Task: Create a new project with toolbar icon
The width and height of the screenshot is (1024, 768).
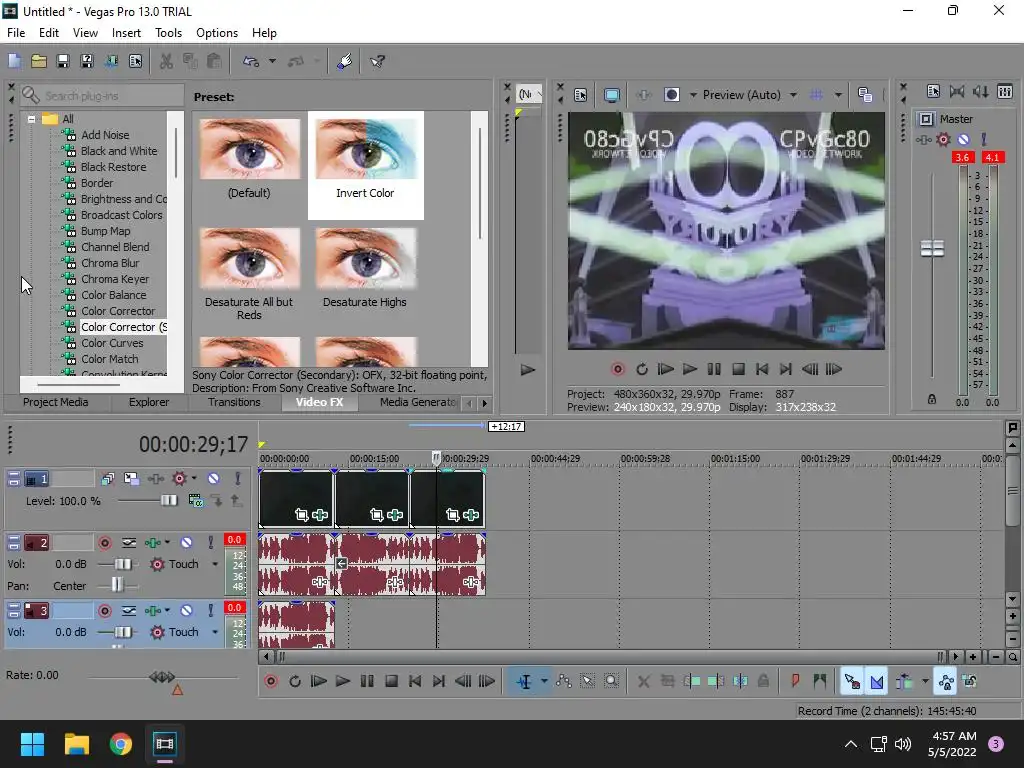Action: pos(14,61)
